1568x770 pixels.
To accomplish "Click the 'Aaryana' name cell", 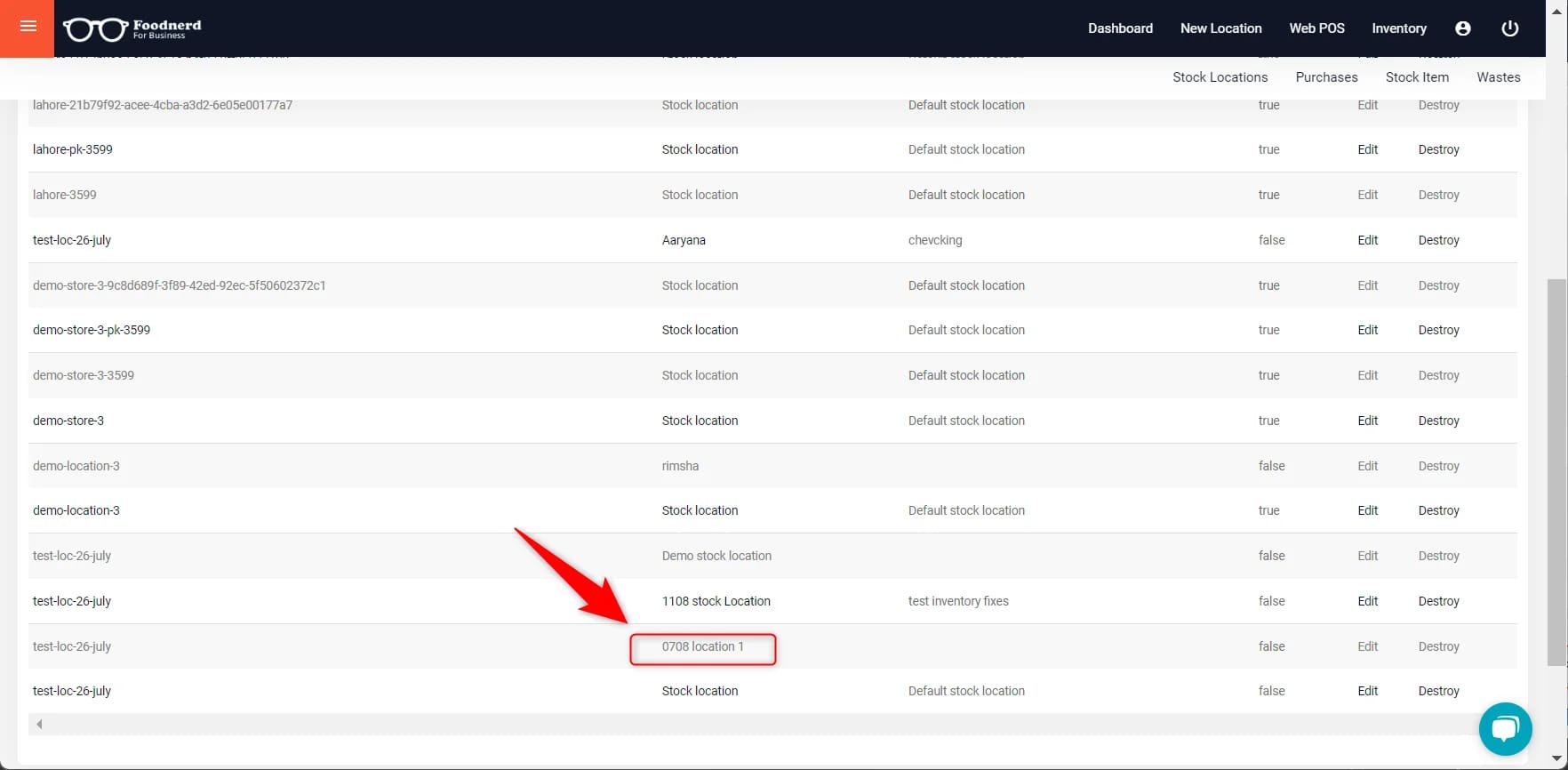I will tap(684, 240).
